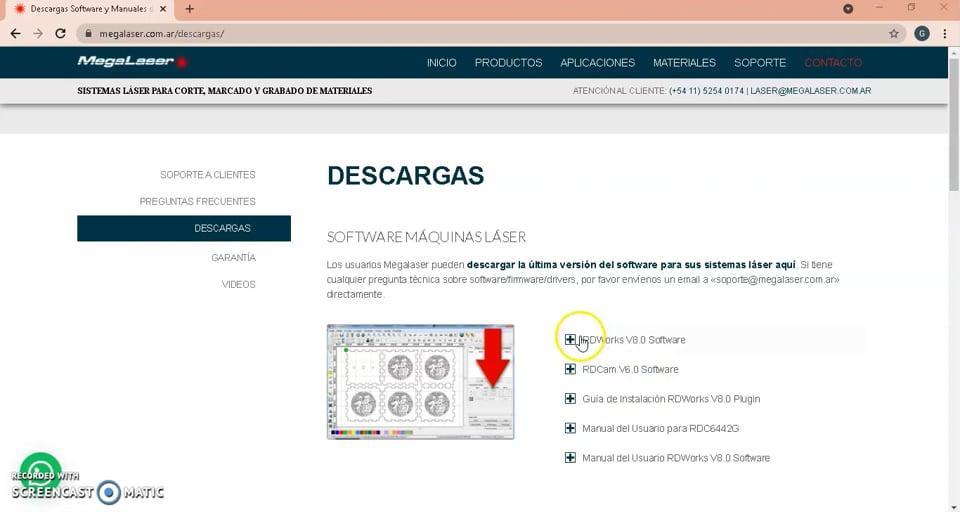Open the Chrome media control dropdown icon
This screenshot has height=512, width=960.
[x=848, y=9]
